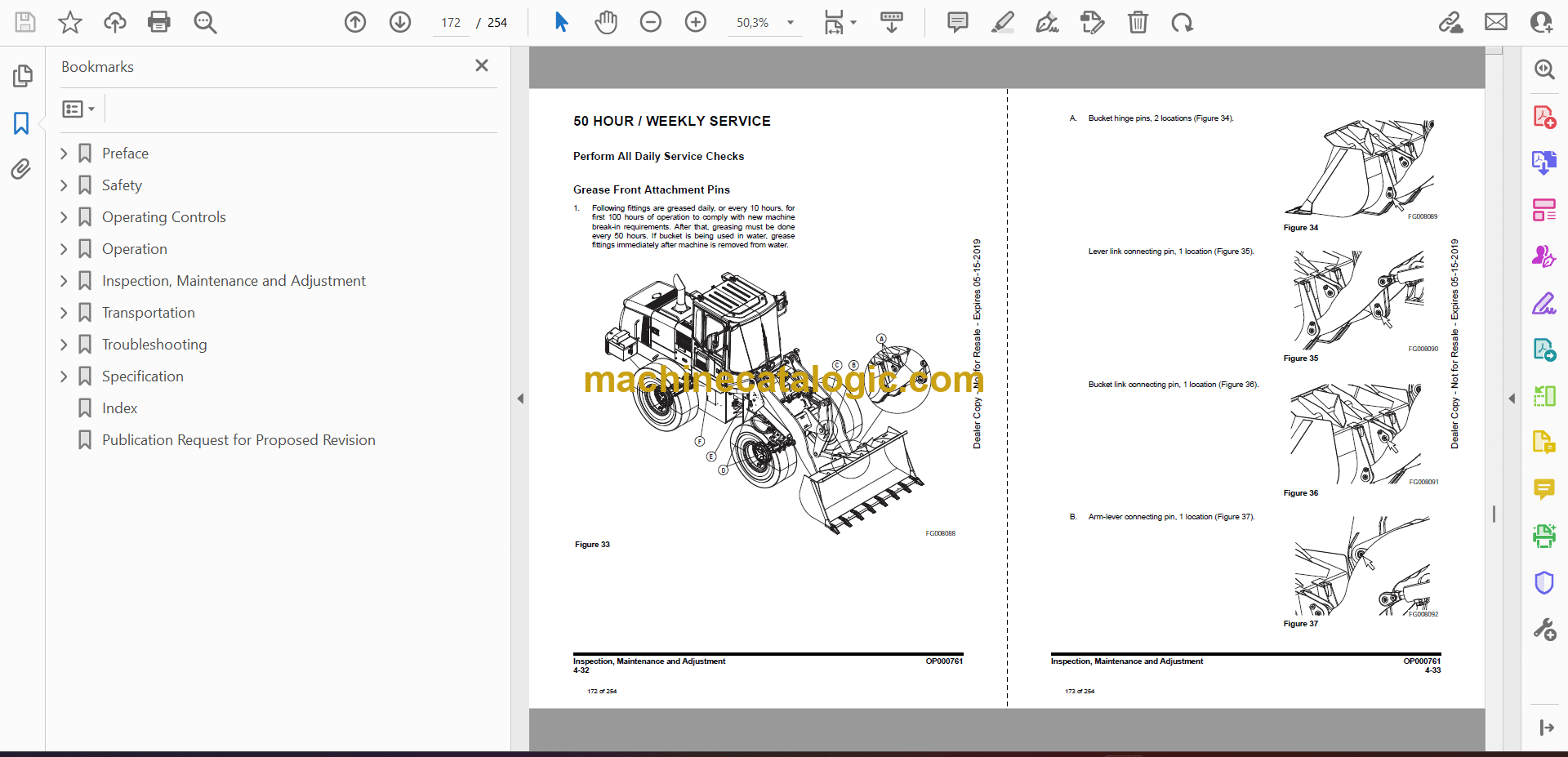Open the bookmark options menu
The width and height of the screenshot is (1568, 757).
tap(78, 109)
